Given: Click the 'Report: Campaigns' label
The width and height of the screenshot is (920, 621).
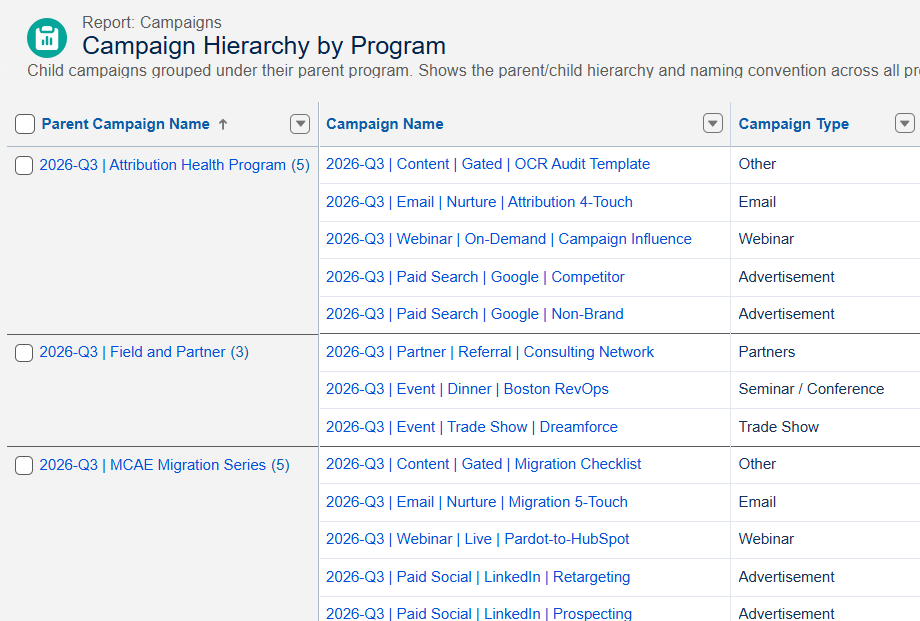Looking at the screenshot, I should pyautogui.click(x=152, y=22).
